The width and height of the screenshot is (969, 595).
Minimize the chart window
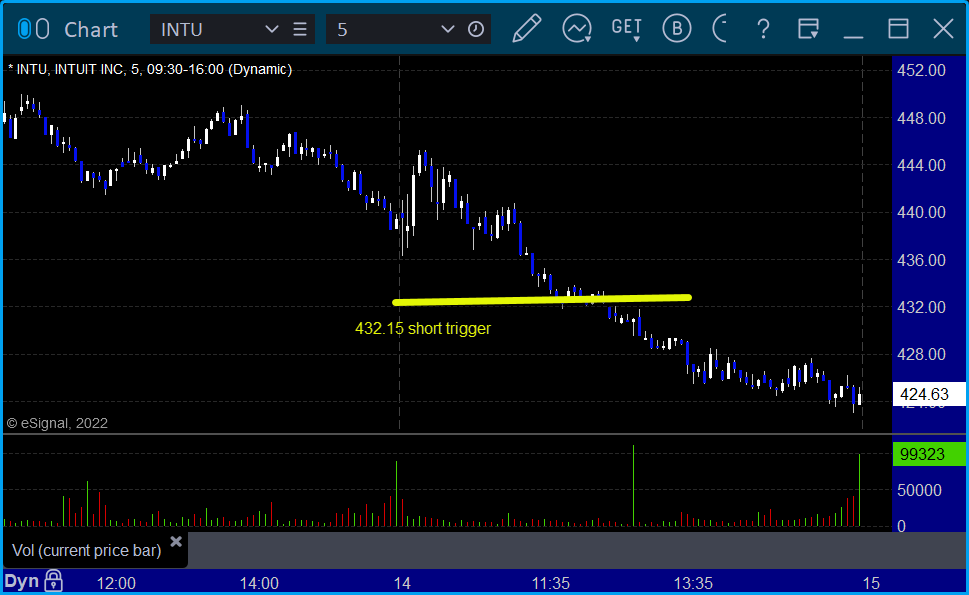coord(853,36)
